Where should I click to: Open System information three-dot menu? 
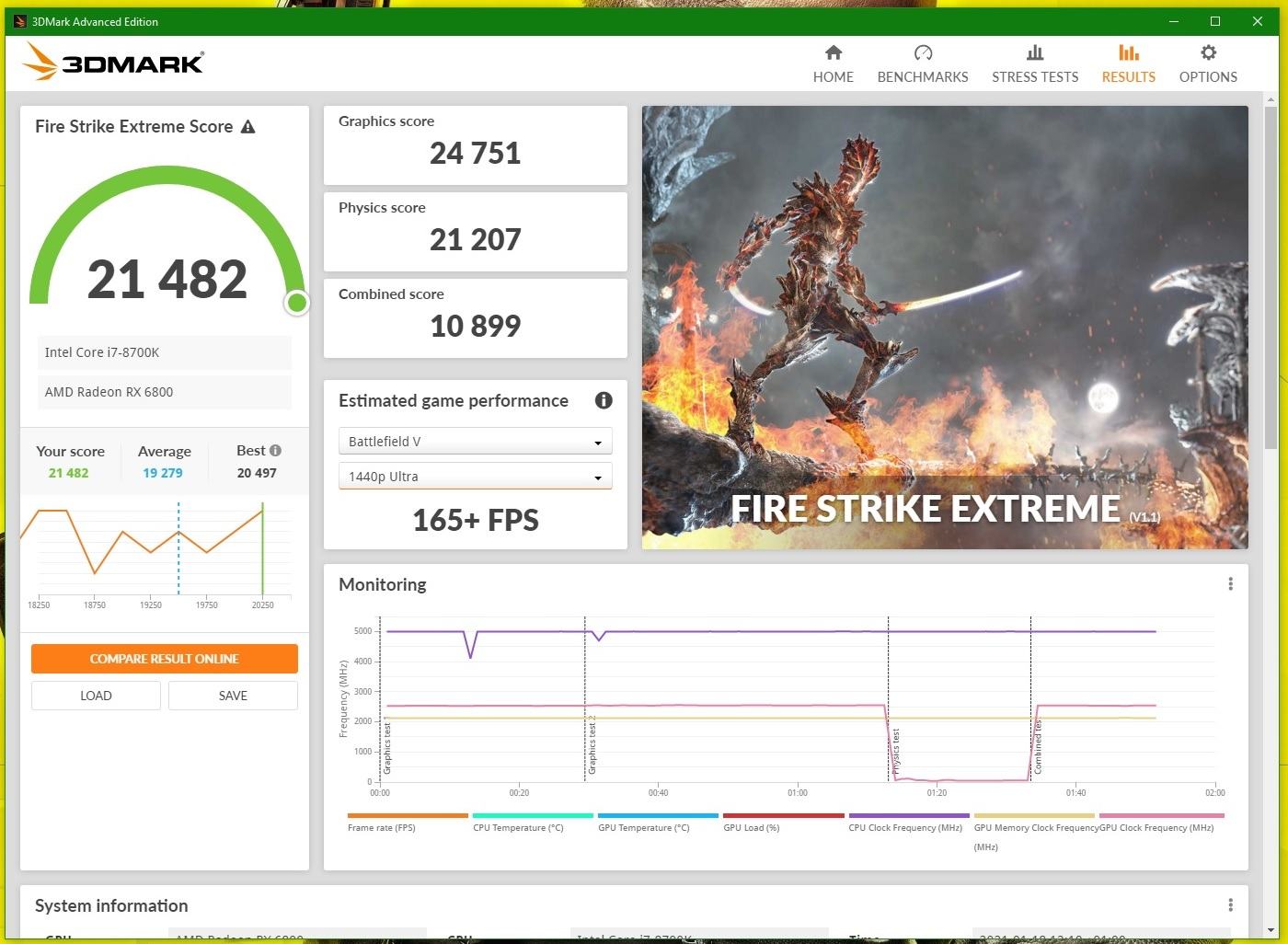(x=1230, y=905)
